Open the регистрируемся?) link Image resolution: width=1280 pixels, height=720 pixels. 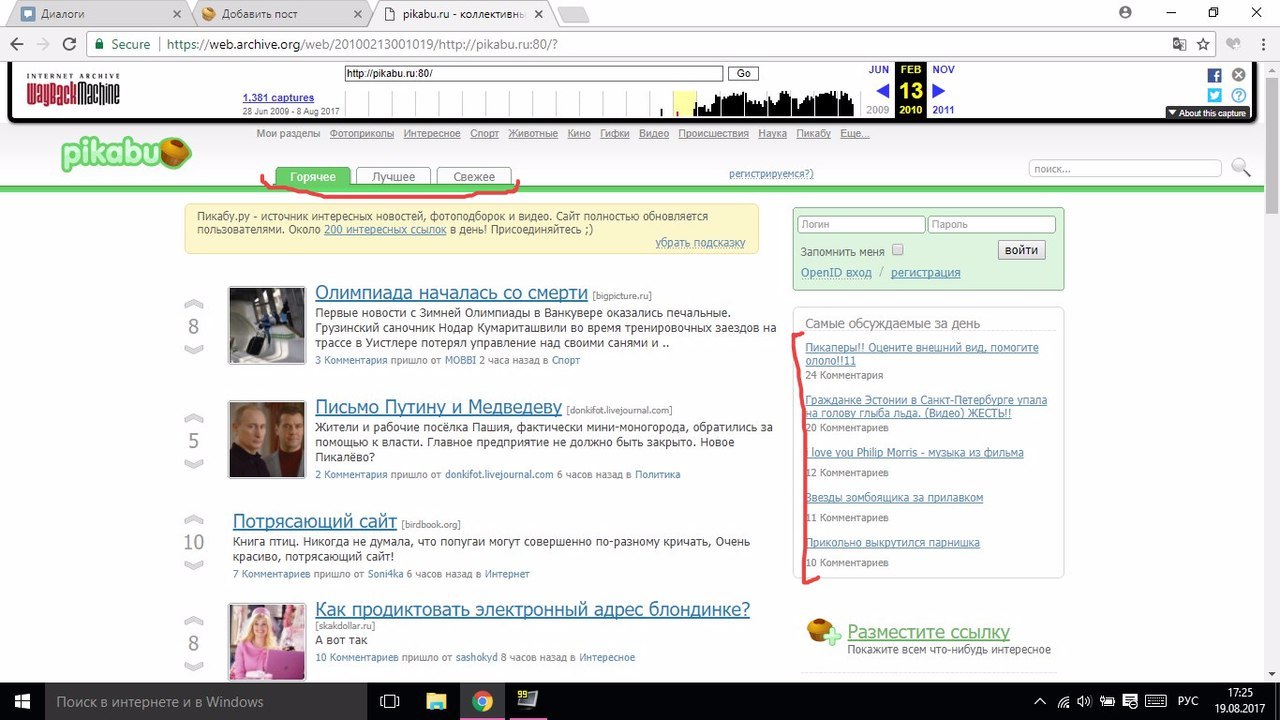point(771,173)
